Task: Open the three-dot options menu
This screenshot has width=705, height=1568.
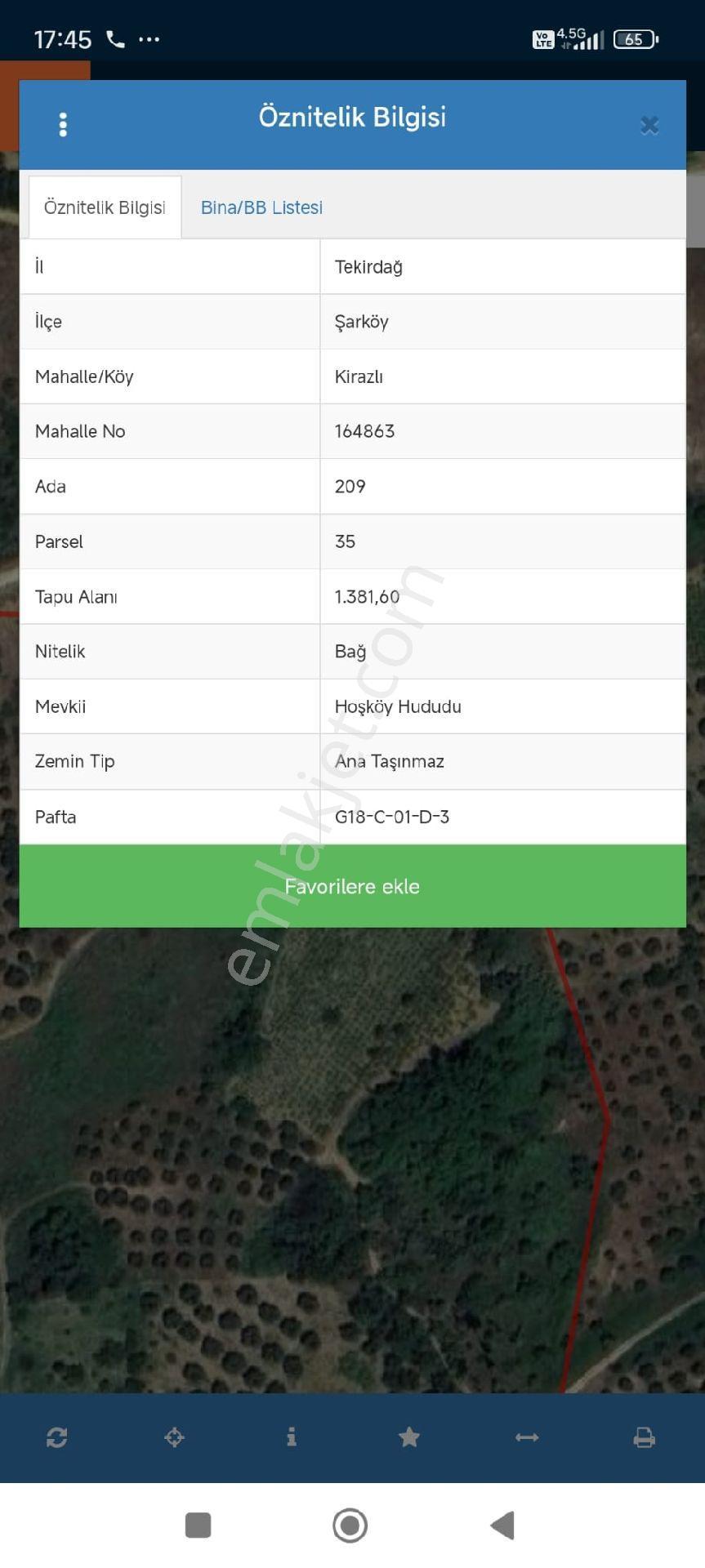Action: pos(63,125)
